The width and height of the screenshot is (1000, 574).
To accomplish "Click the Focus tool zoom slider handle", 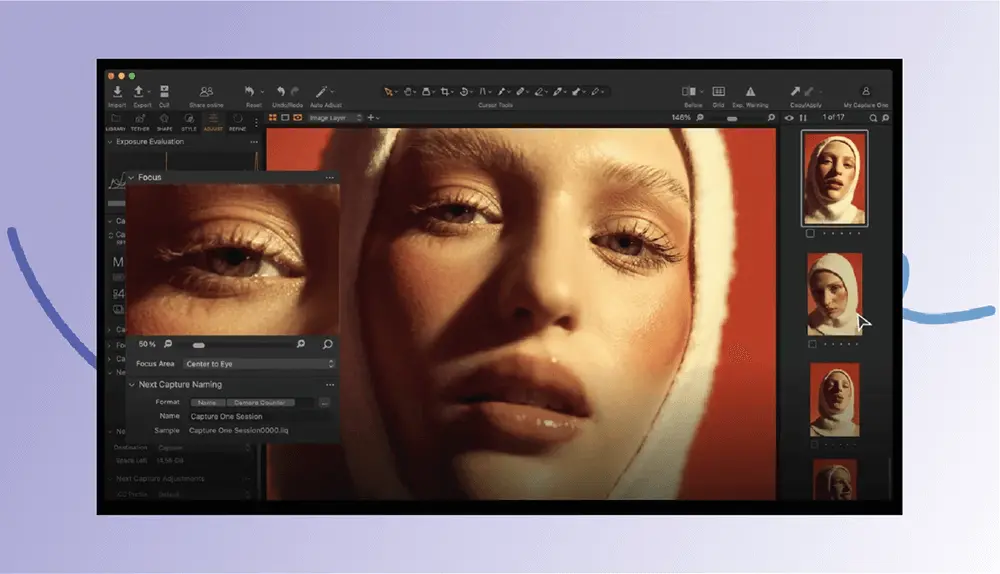I will coord(199,345).
